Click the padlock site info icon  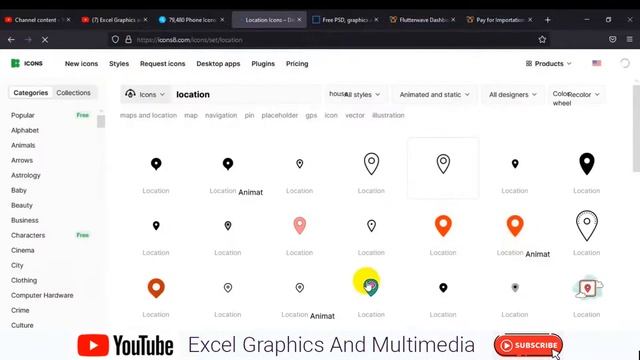pyautogui.click(x=128, y=40)
